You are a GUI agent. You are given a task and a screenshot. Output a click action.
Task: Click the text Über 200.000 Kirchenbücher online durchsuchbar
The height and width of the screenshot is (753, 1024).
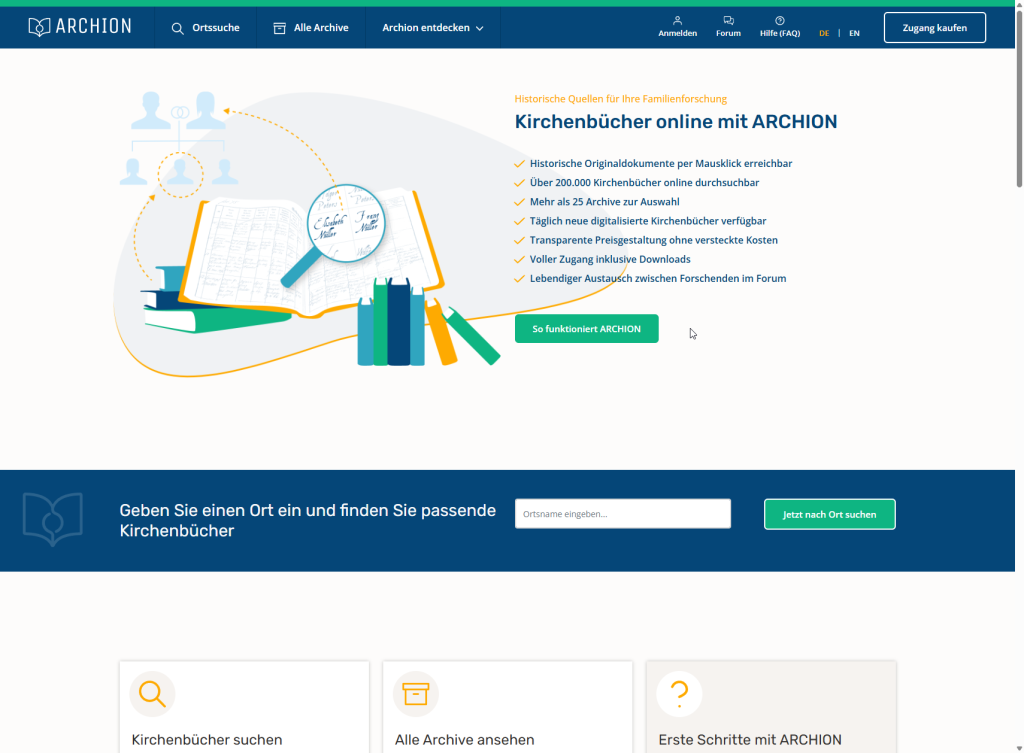pyautogui.click(x=644, y=183)
